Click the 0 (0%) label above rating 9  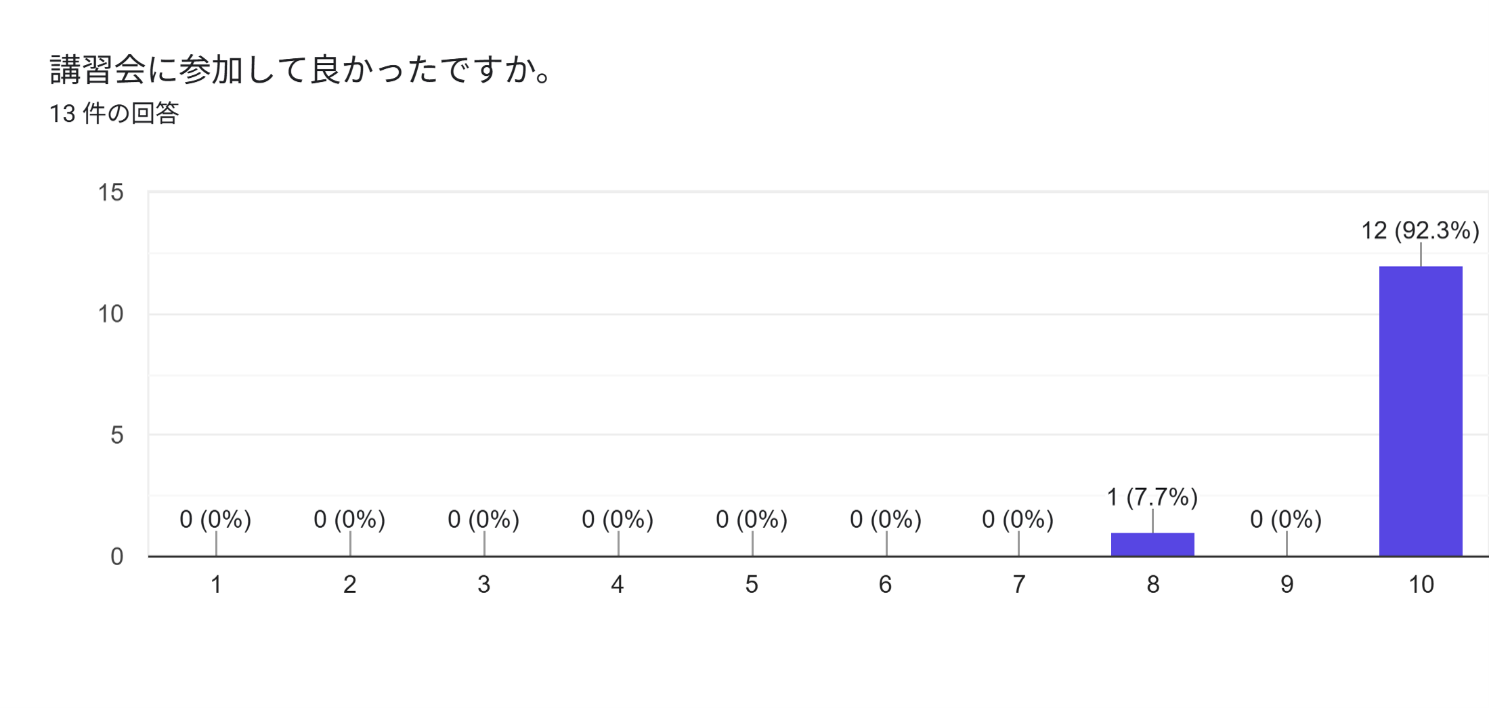click(1286, 520)
